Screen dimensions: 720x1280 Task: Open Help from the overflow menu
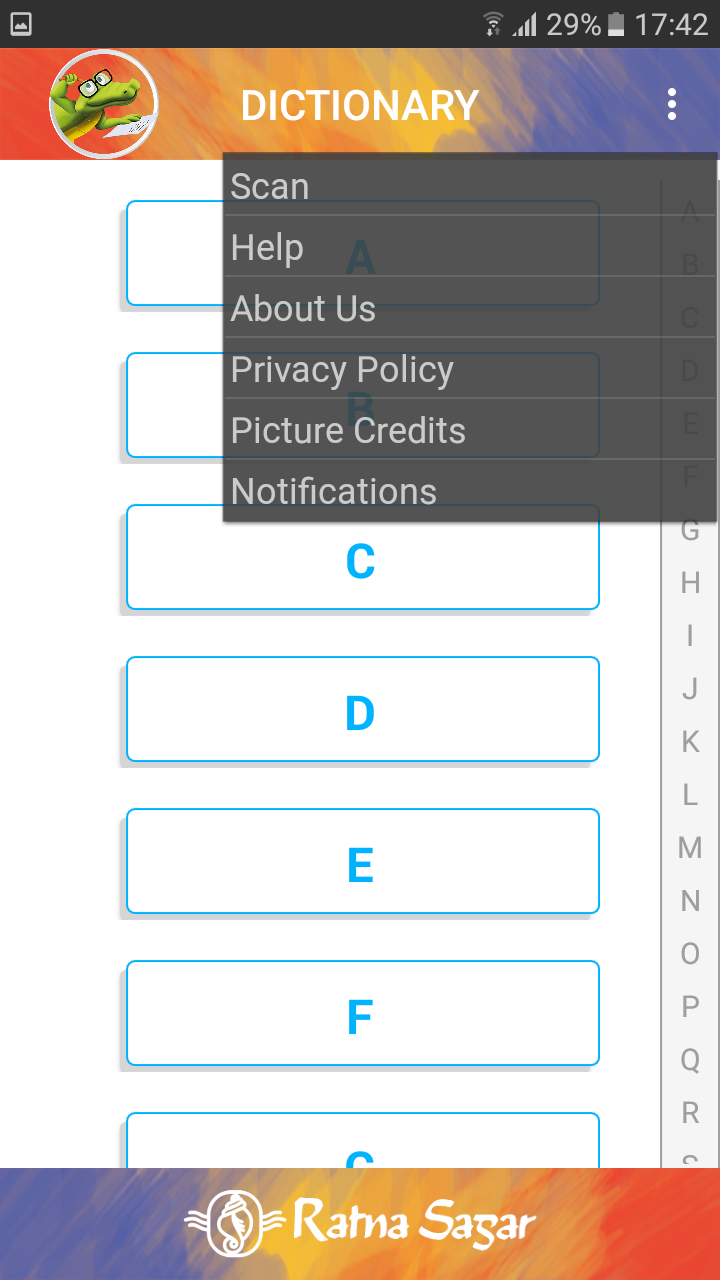[x=470, y=247]
